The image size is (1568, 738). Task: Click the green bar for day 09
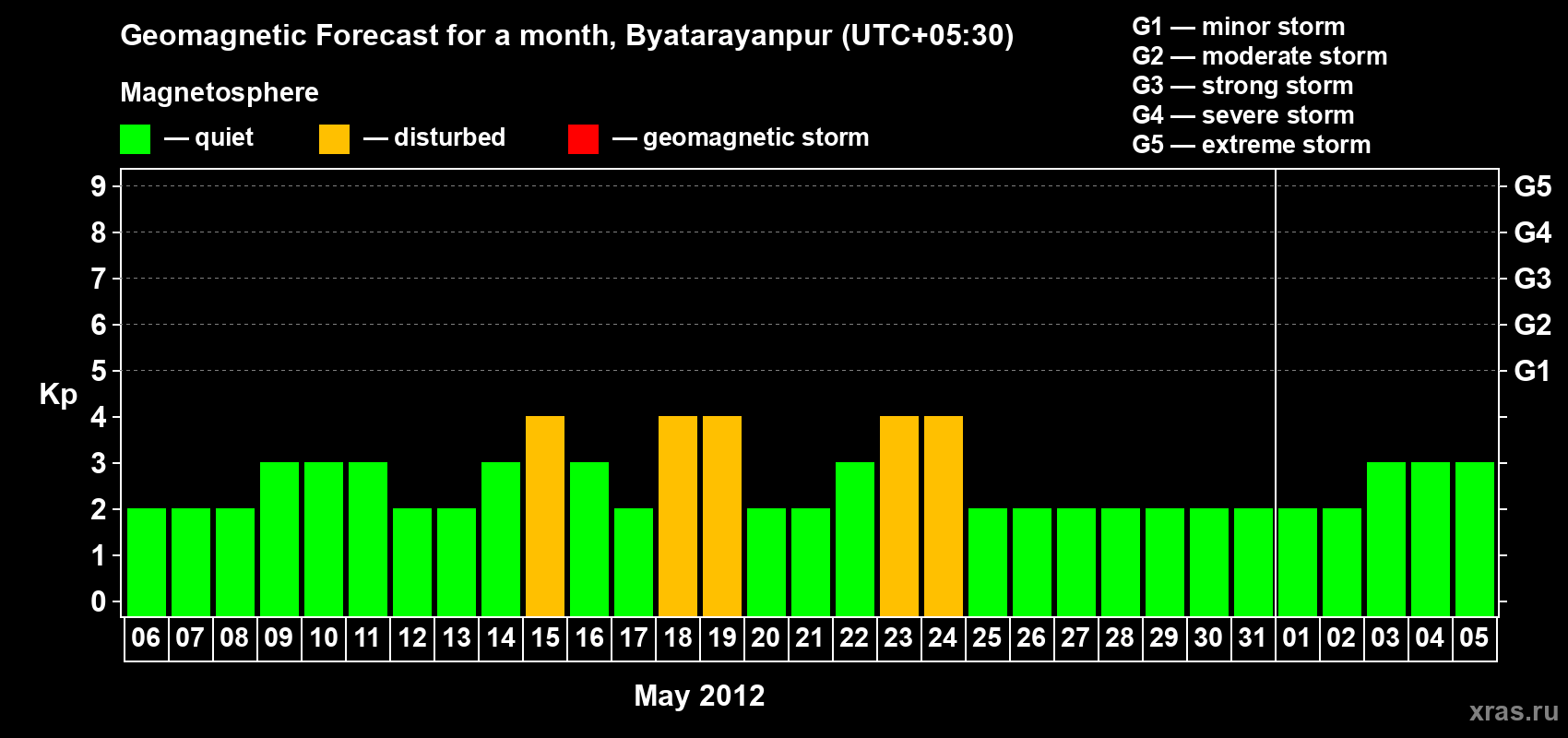[279, 539]
